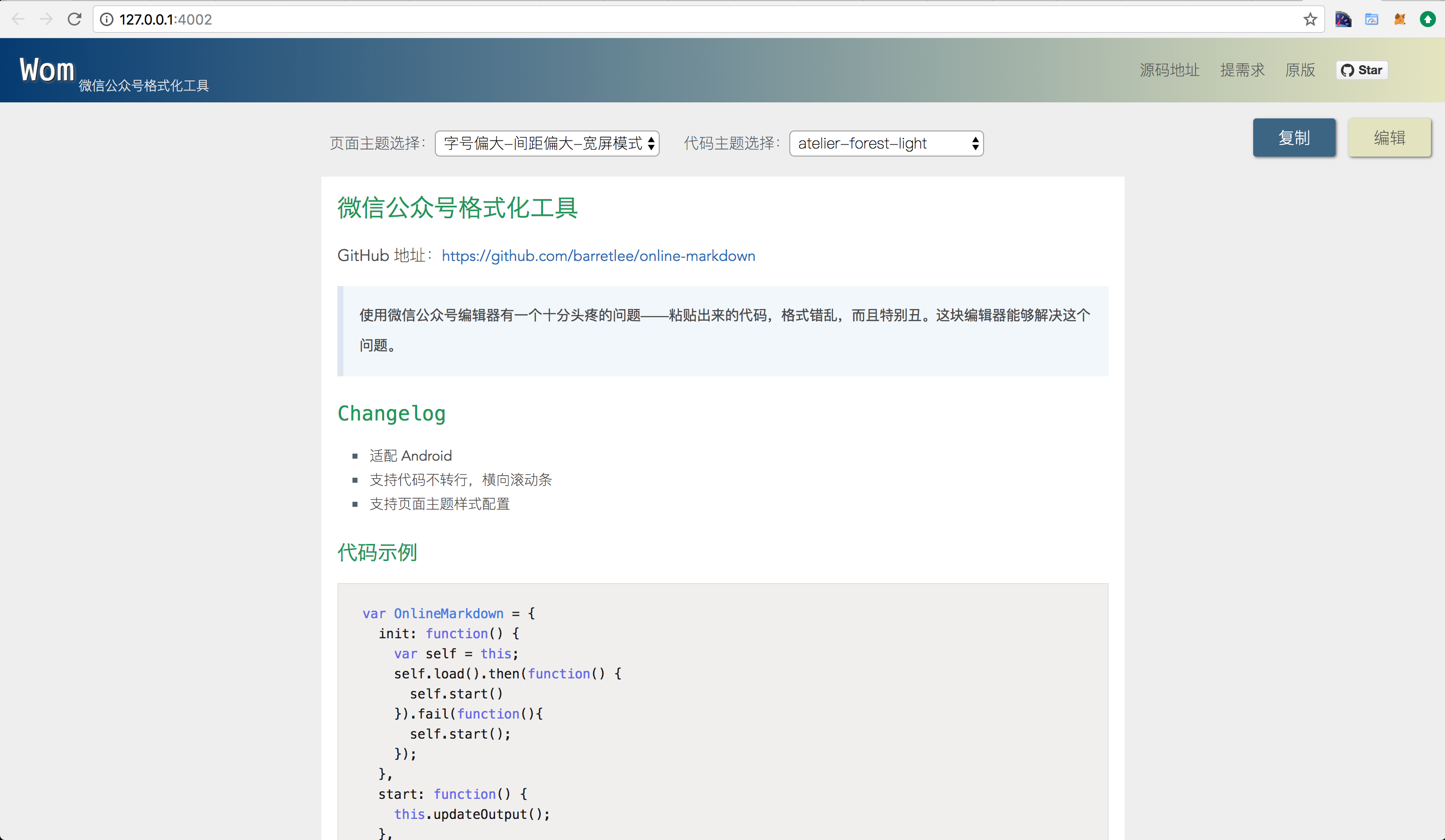Click the green up-arrow extension icon

click(1428, 20)
